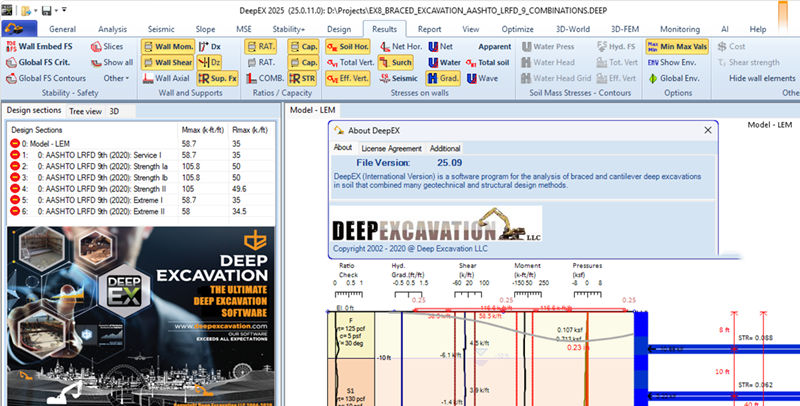Viewport: 800px width, 406px height.
Task: Open the dropdown arrow beside the save icon
Action: point(55,10)
